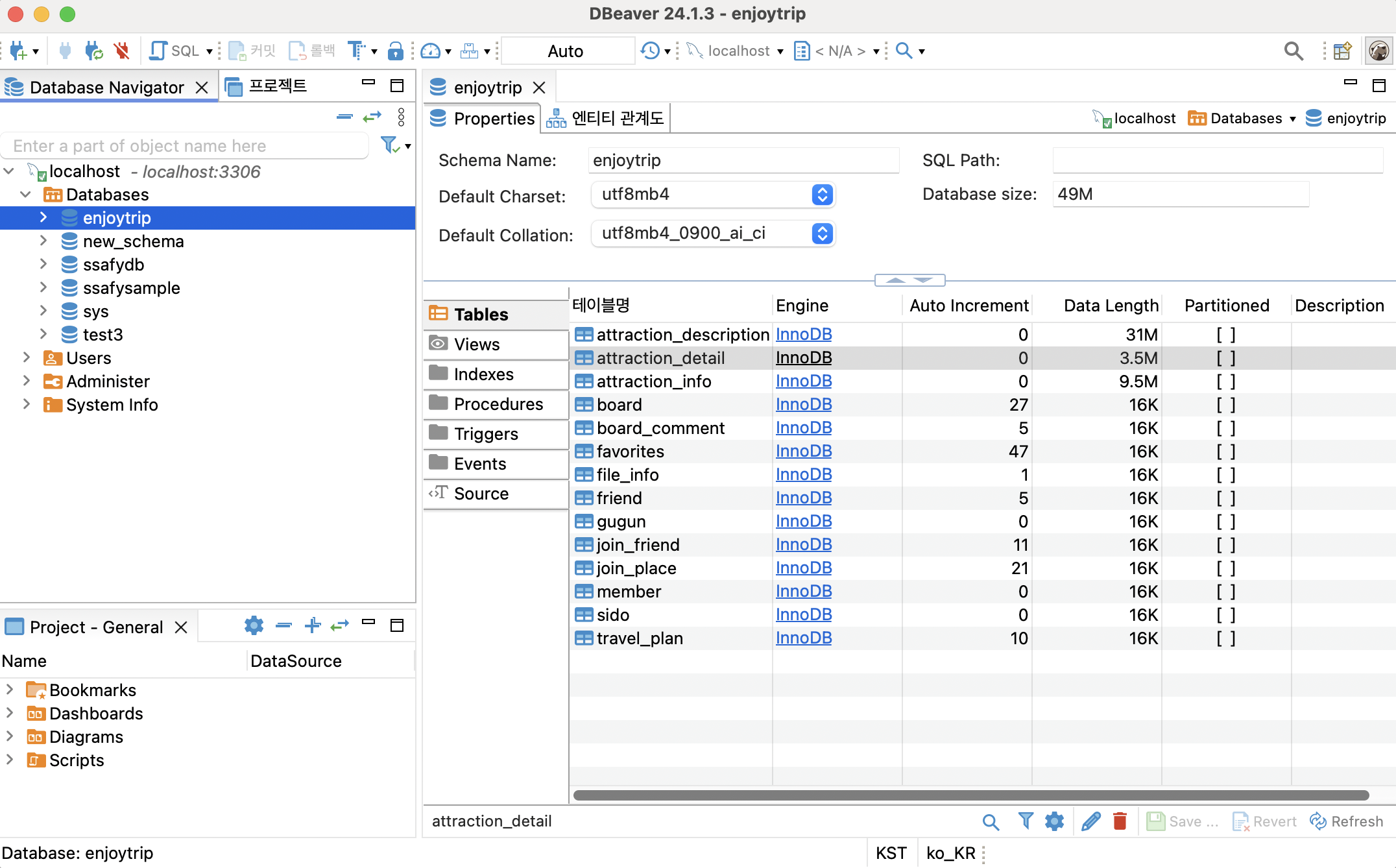The width and height of the screenshot is (1396, 868).
Task: Expand the ssafydb database tree node
Action: click(x=43, y=265)
